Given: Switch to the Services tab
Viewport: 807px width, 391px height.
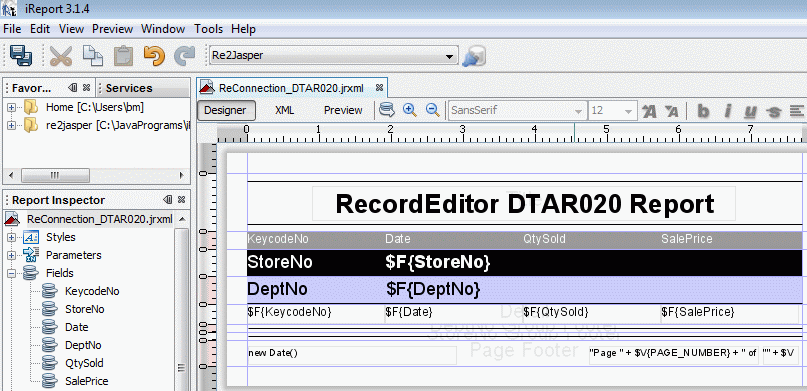Looking at the screenshot, I should (129, 88).
